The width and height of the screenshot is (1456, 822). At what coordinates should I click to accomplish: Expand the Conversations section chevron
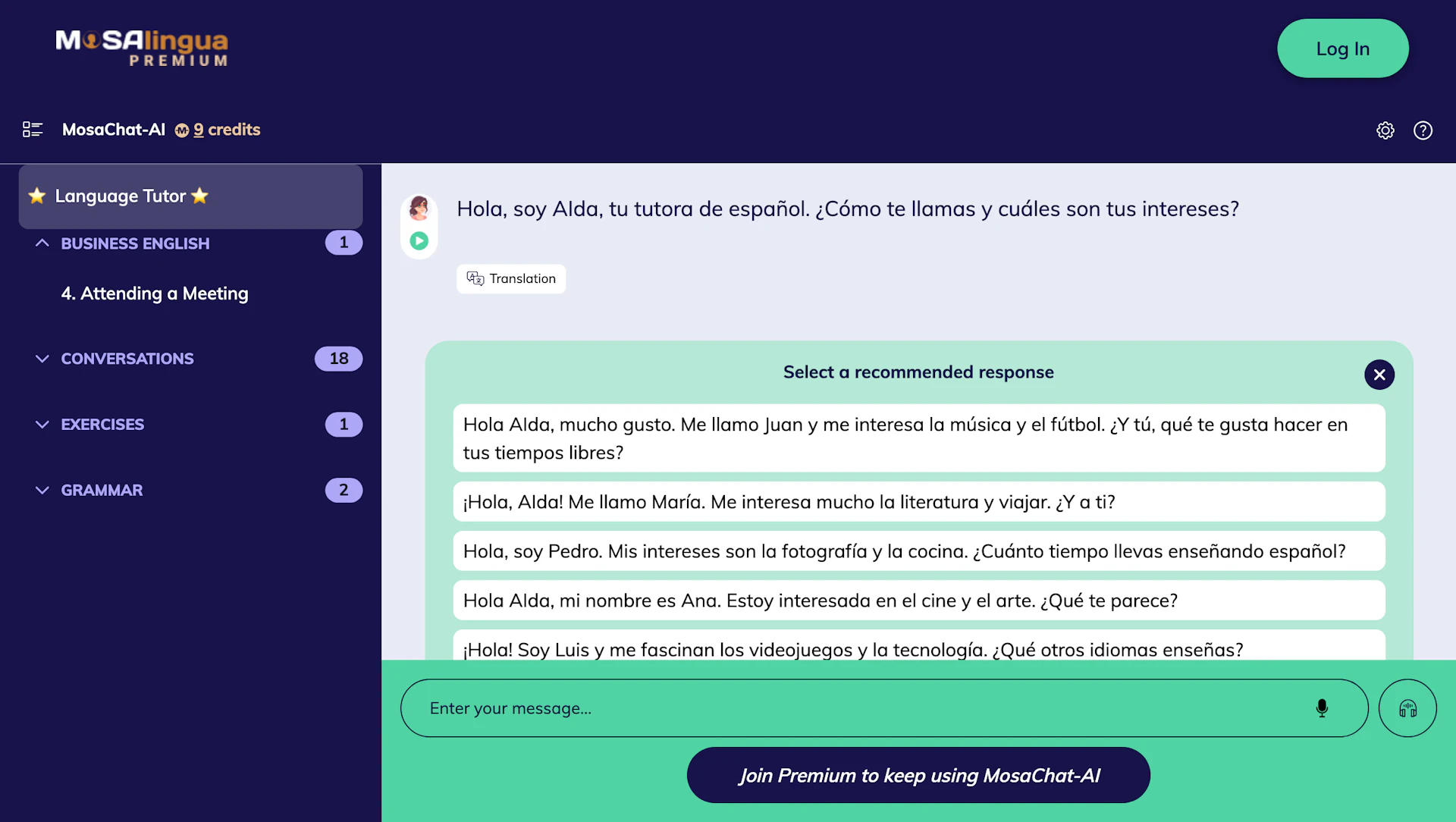pyautogui.click(x=42, y=359)
